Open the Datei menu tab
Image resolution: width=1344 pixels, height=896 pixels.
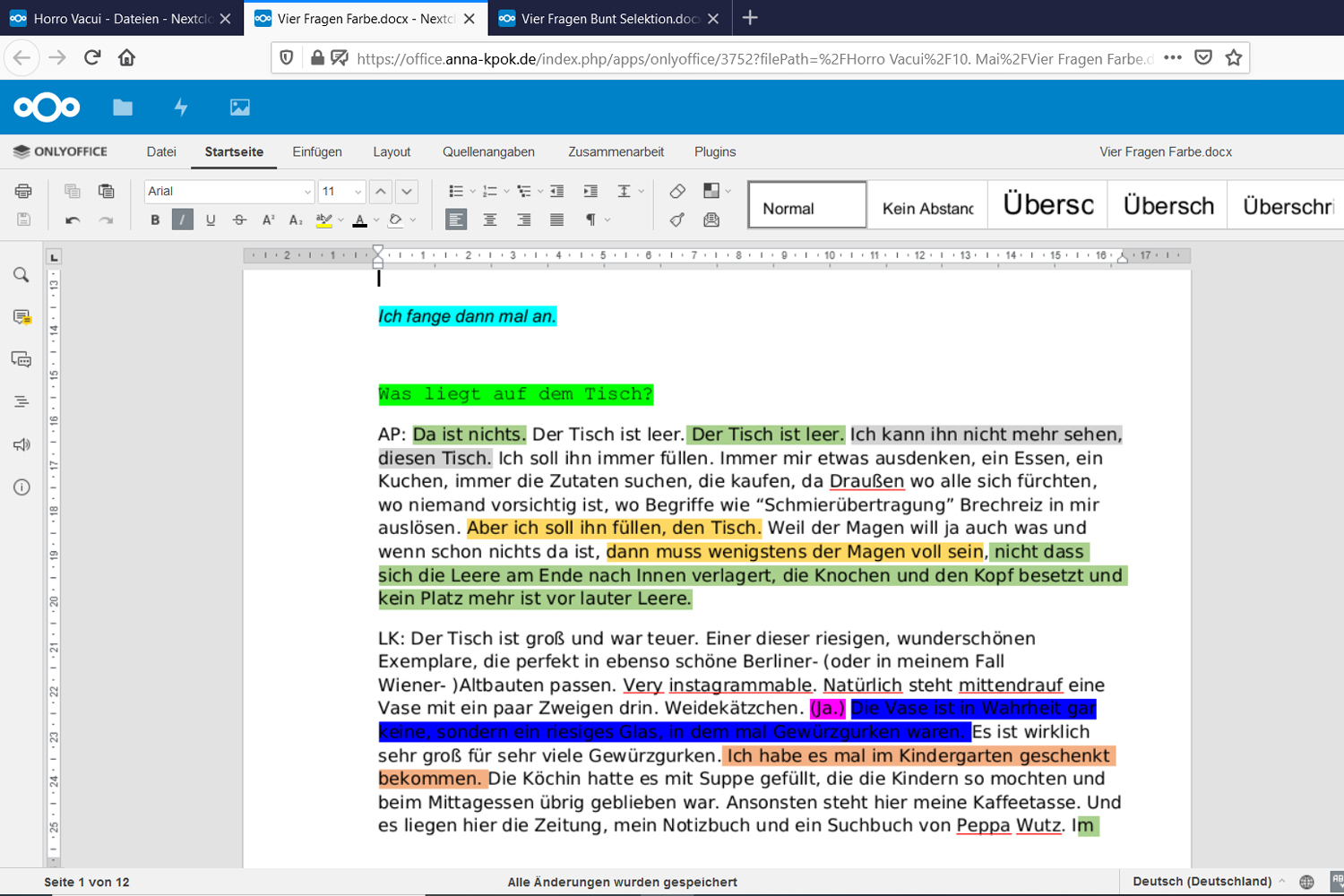click(x=161, y=151)
